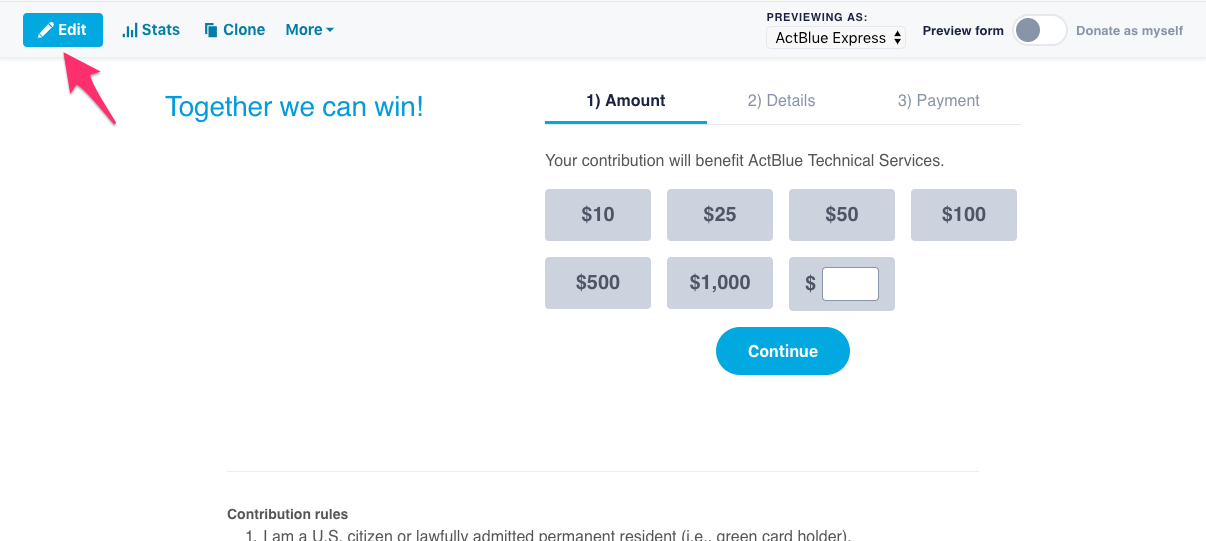Open the Previewing As ActBlue Express selector

coord(836,38)
